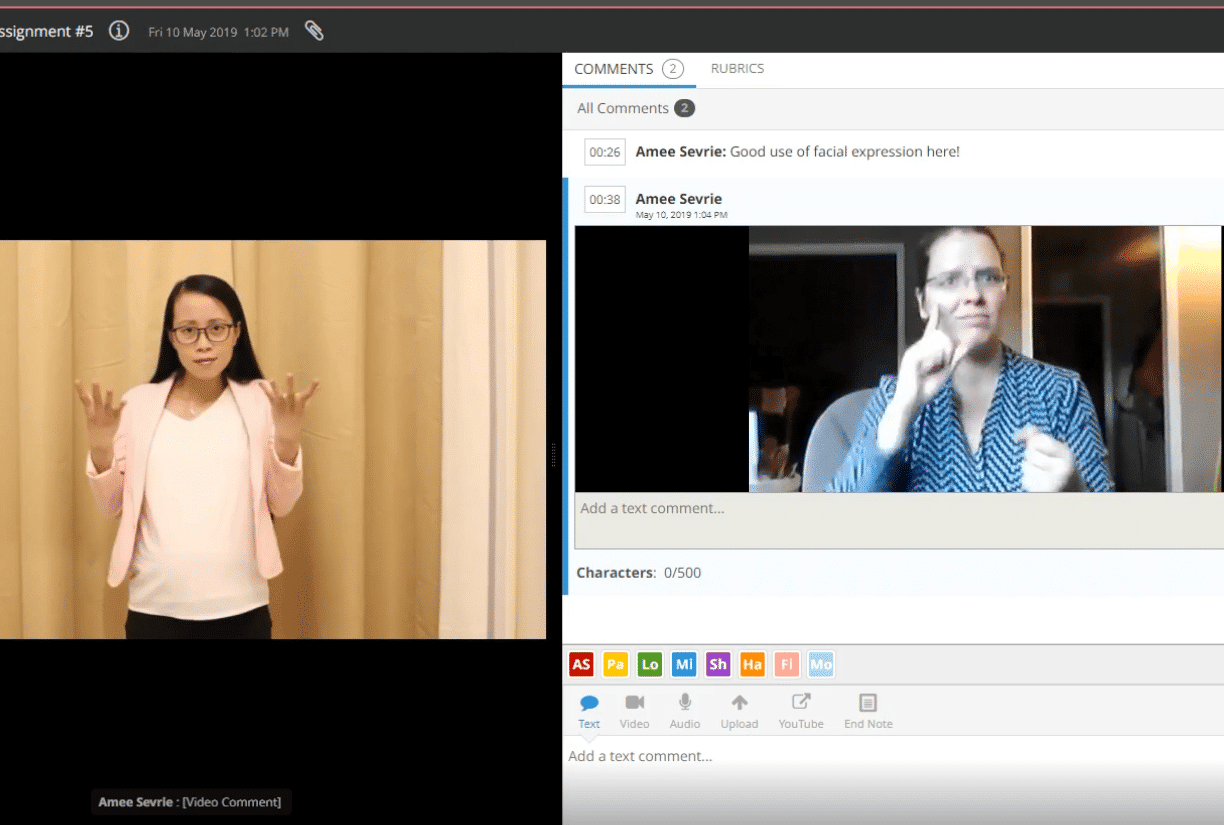Viewport: 1224px width, 825px height.
Task: Choose the Text comment type
Action: click(589, 712)
